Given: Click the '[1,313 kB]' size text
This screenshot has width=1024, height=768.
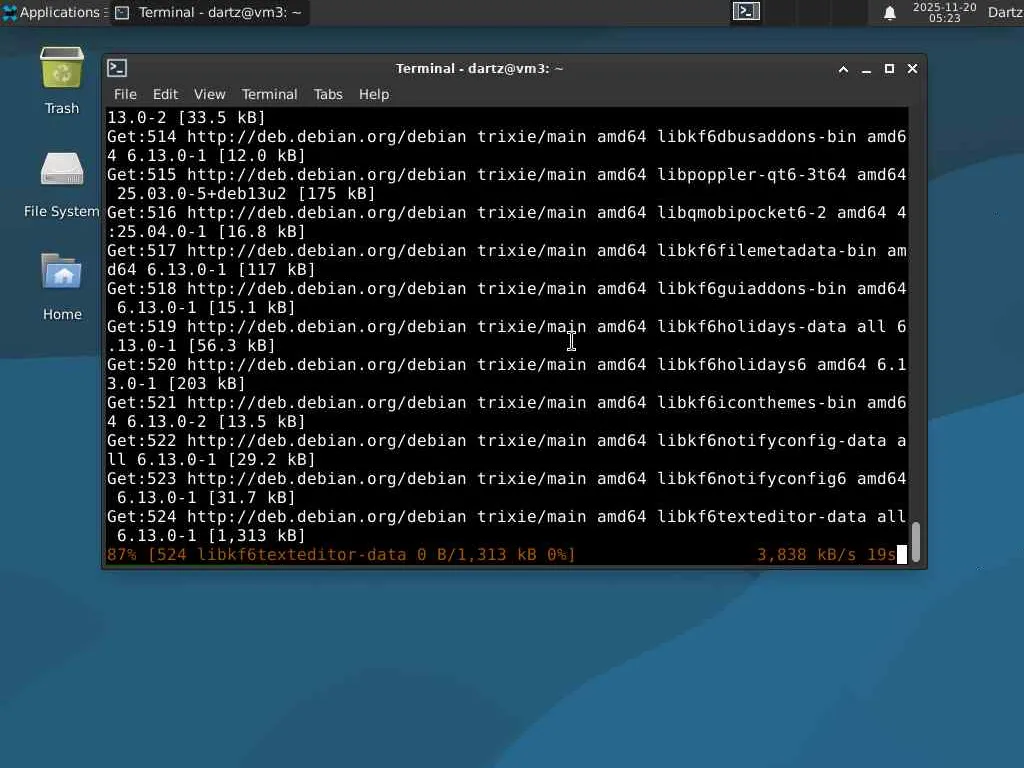Looking at the screenshot, I should click(x=257, y=536).
